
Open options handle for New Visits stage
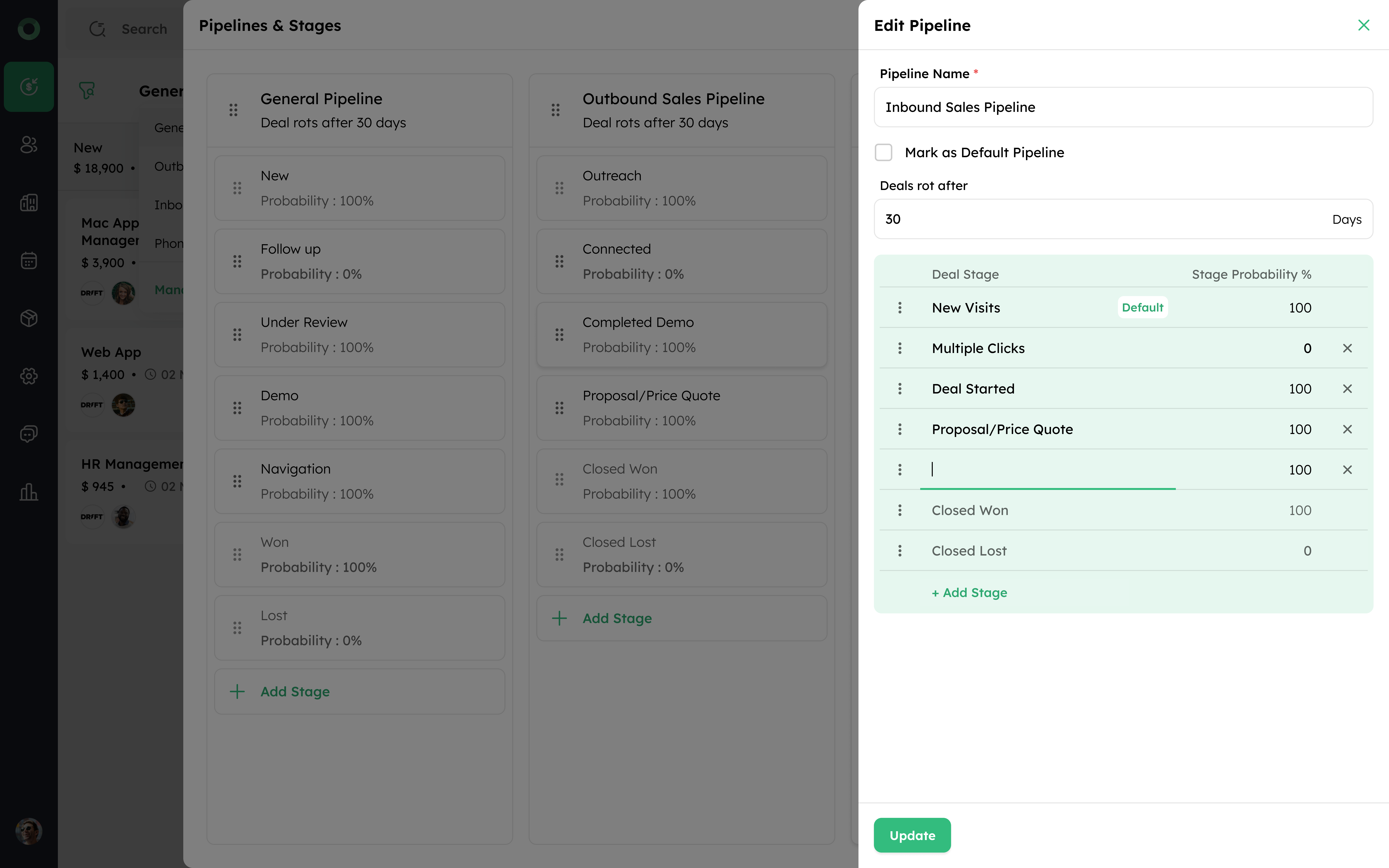(900, 308)
